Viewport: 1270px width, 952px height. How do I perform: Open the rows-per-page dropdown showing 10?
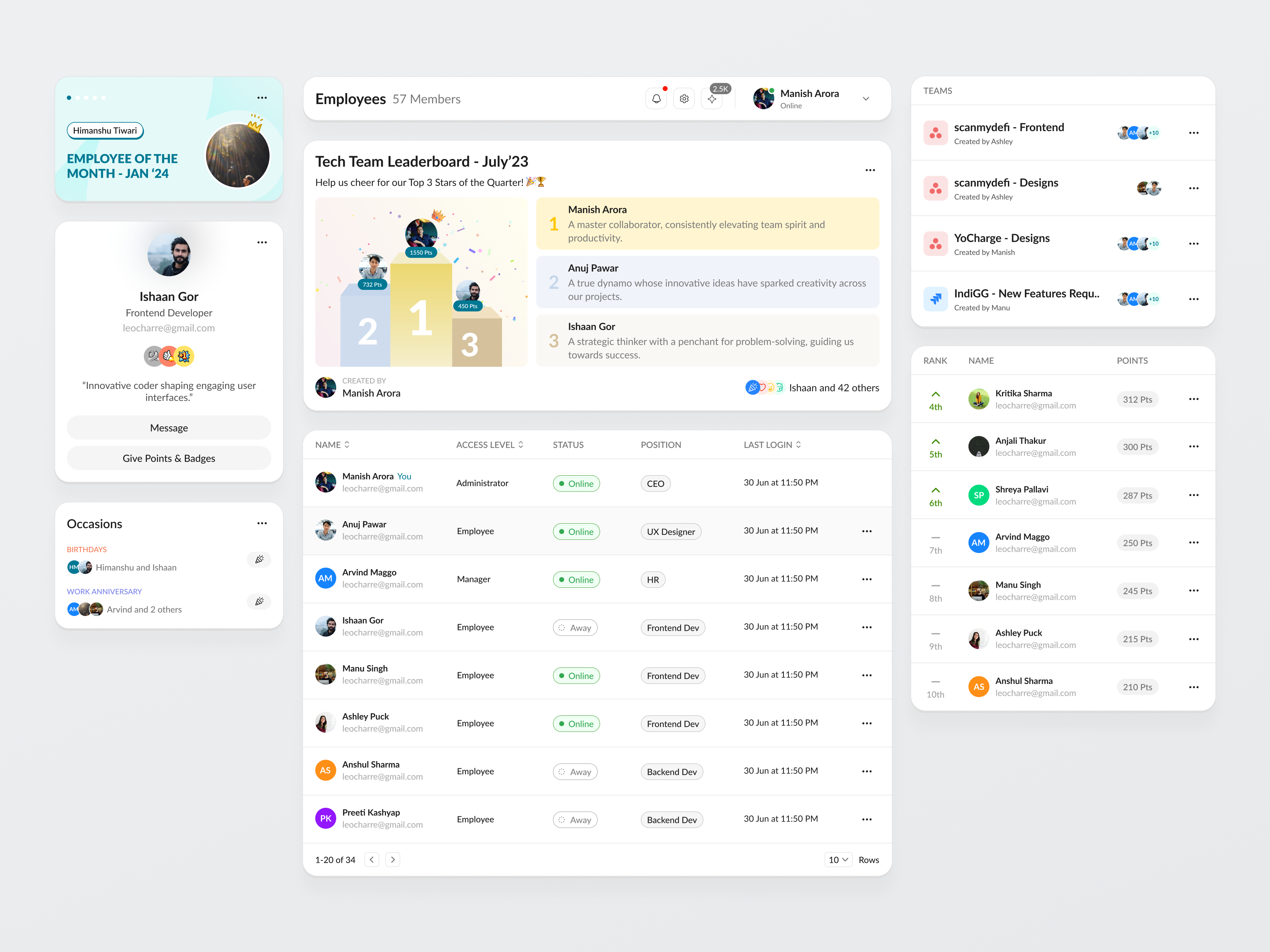coord(838,859)
